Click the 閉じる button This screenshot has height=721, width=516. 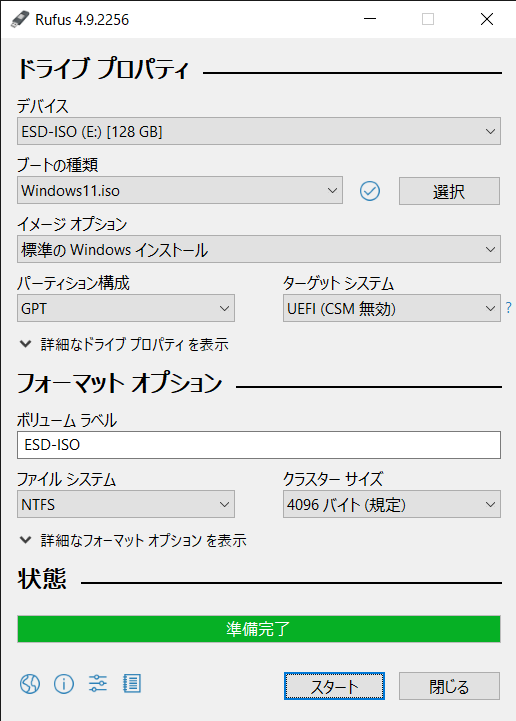[449, 687]
